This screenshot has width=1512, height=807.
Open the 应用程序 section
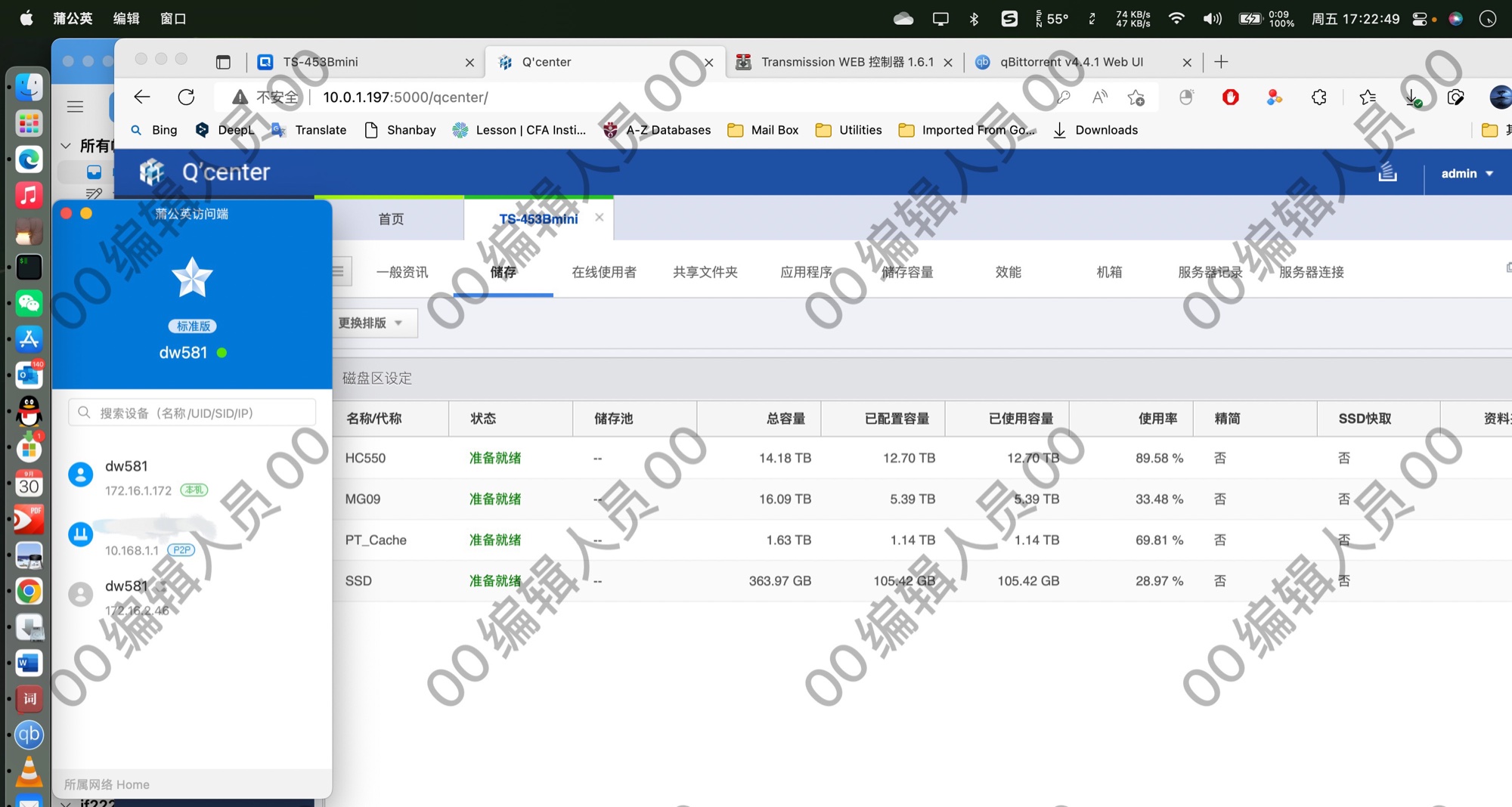click(x=806, y=272)
